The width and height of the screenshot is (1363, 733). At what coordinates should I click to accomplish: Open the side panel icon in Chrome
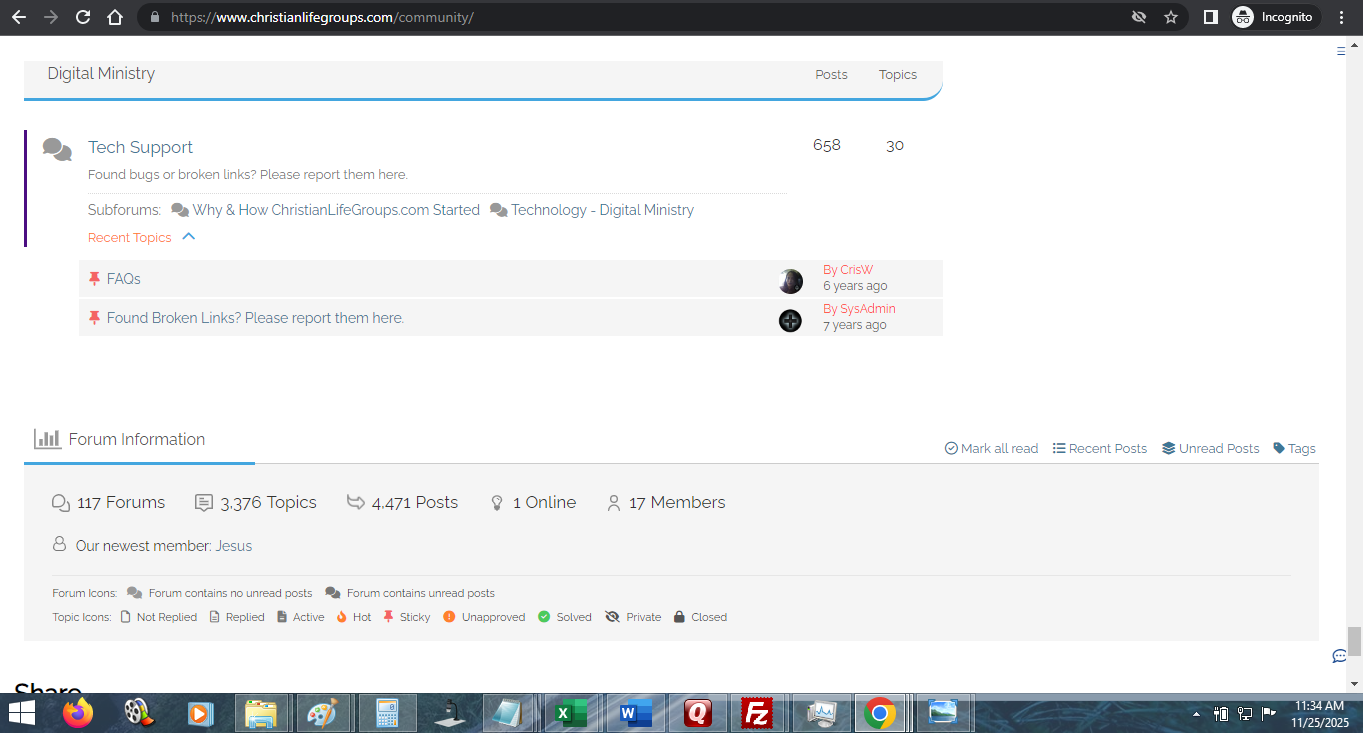[x=1210, y=17]
